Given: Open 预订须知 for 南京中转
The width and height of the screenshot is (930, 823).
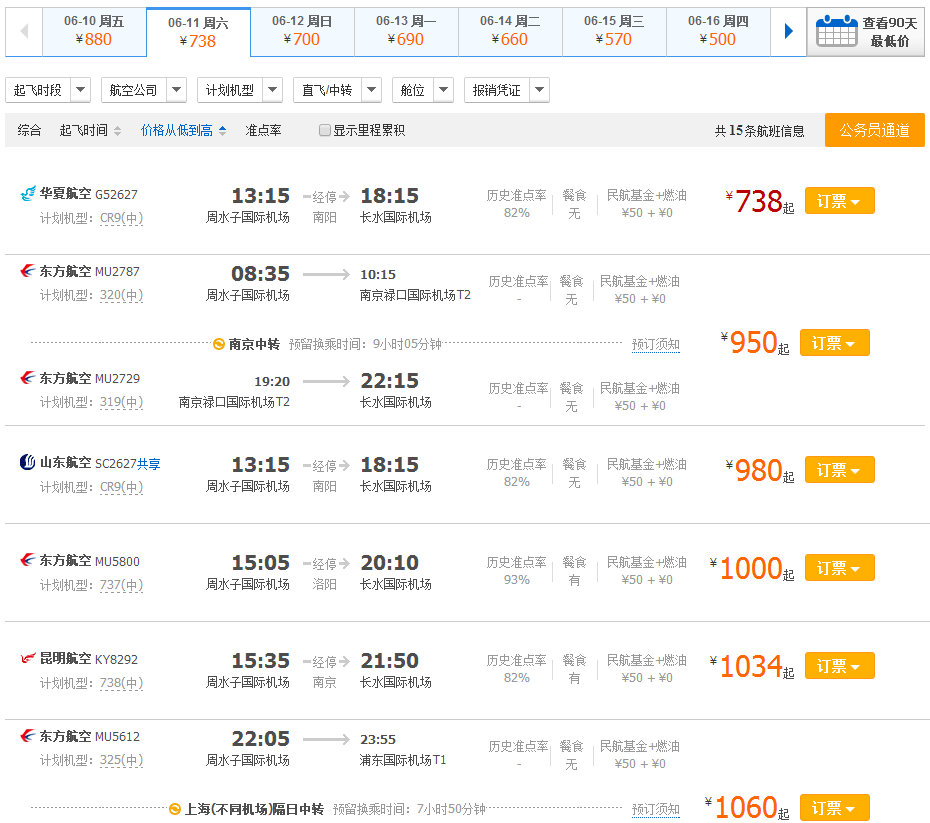Looking at the screenshot, I should pos(655,344).
